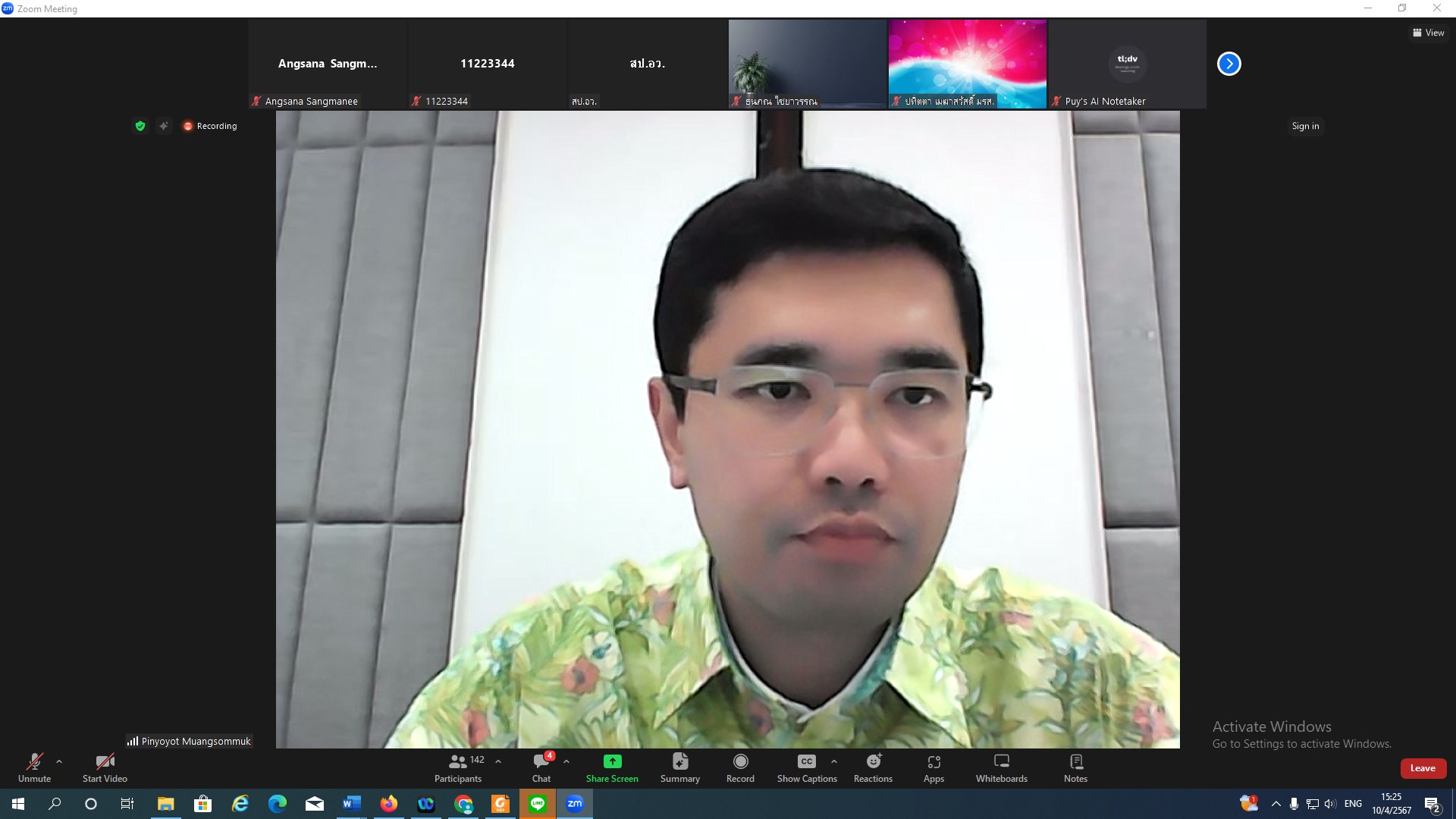Open LINE app from taskbar
The width and height of the screenshot is (1456, 819).
(538, 804)
